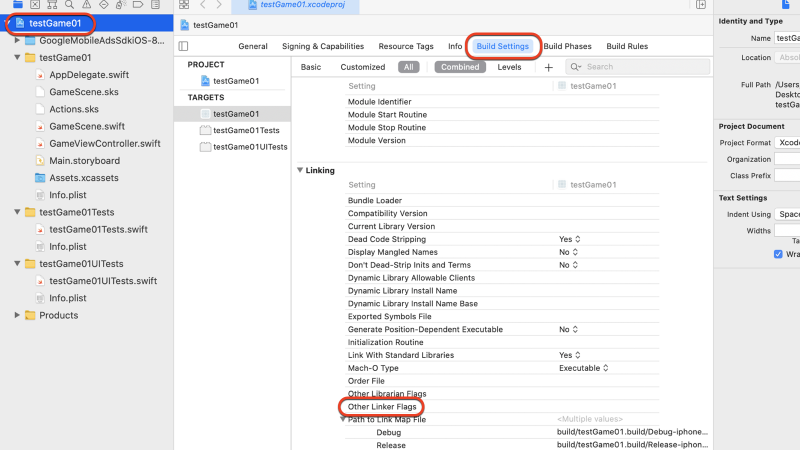This screenshot has height=450, width=800.
Task: Open Link With Standard Libraries popup
Action: pos(570,355)
